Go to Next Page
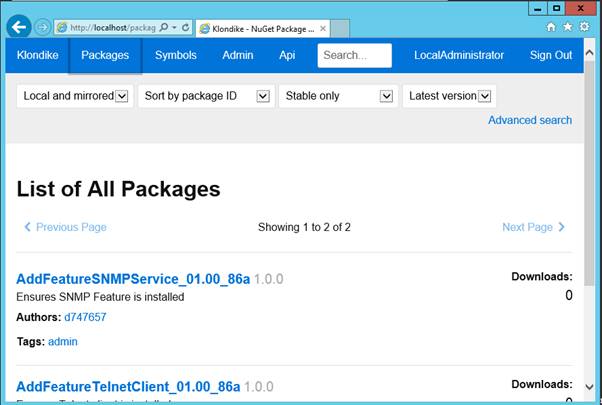The width and height of the screenshot is (602, 405). [x=534, y=227]
